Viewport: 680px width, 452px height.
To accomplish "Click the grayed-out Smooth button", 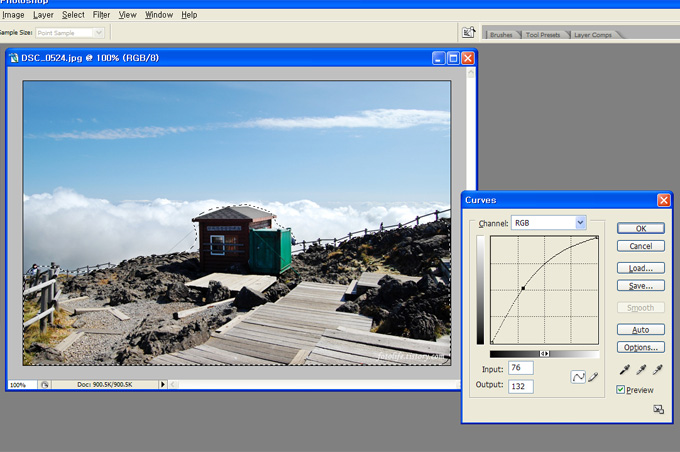I will click(641, 308).
